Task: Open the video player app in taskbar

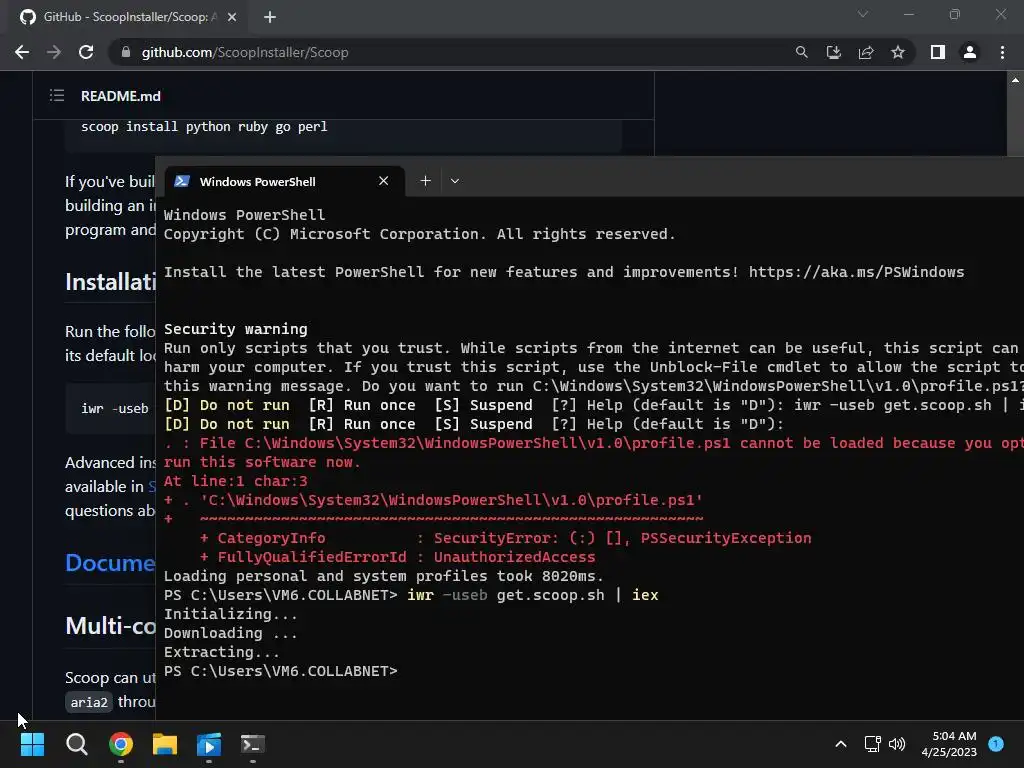Action: [209, 744]
